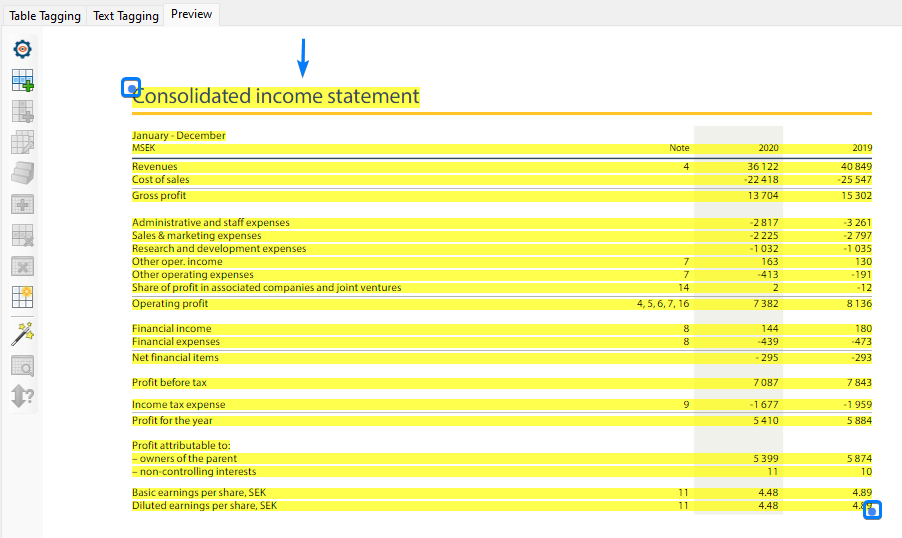Click the 'January - December' label

tap(178, 135)
